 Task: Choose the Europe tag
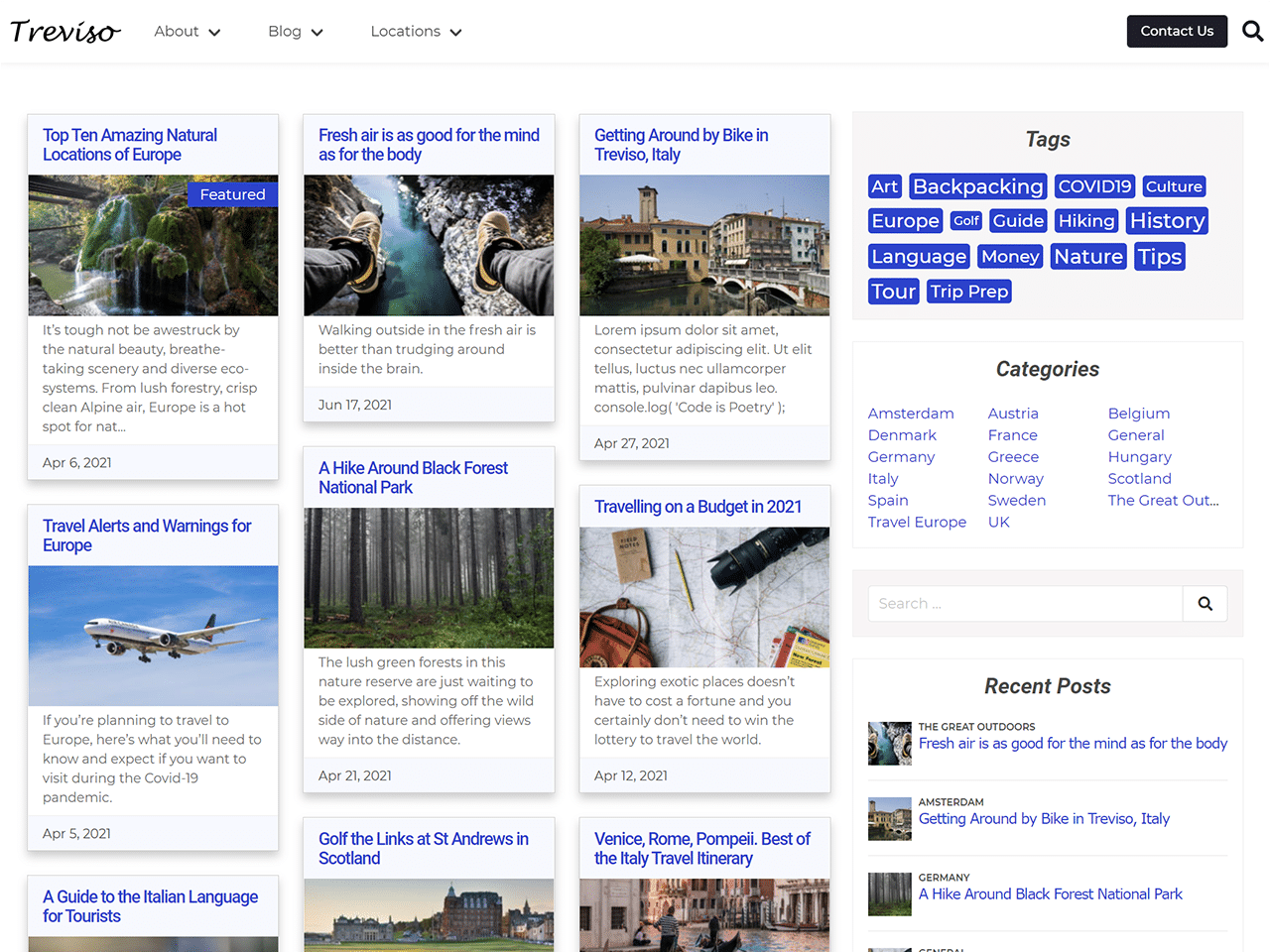[905, 221]
